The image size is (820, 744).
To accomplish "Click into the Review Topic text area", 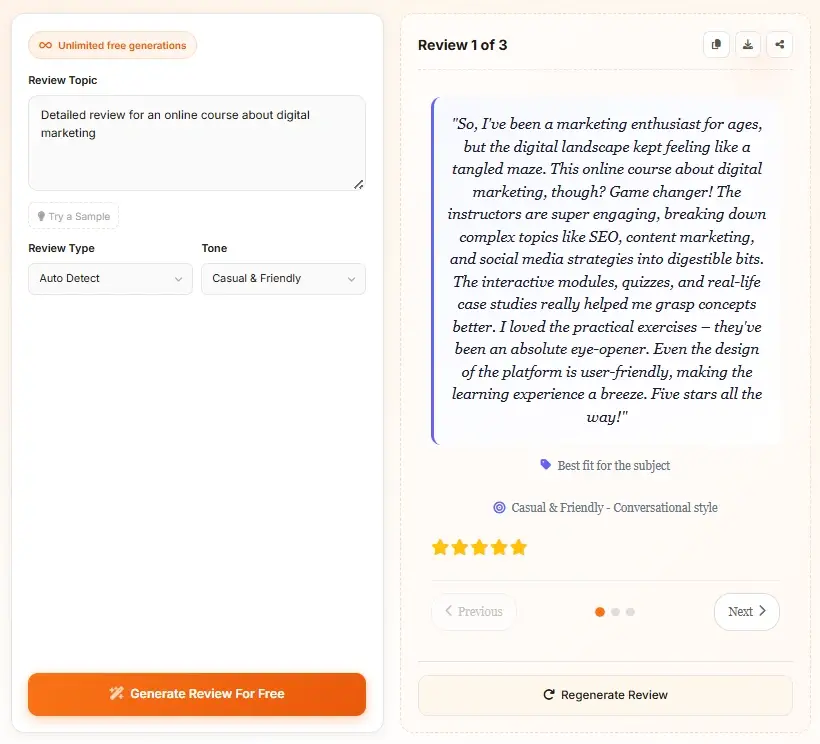I will point(197,143).
